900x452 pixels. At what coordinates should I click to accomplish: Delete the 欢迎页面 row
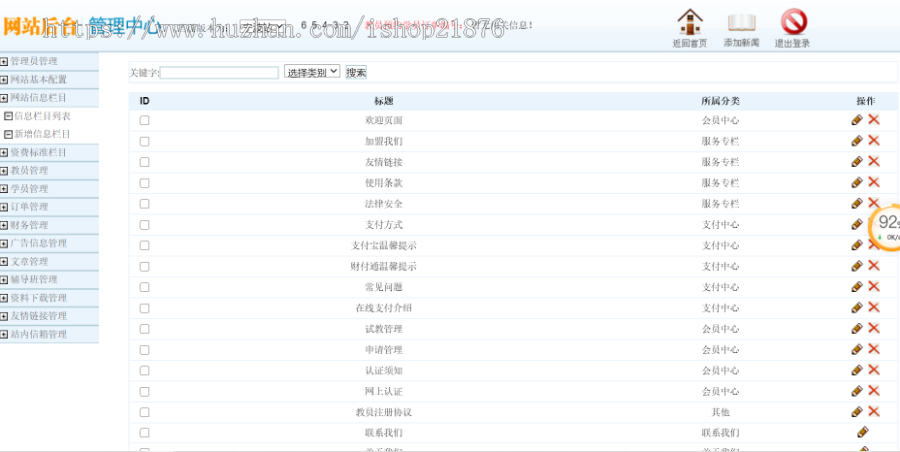874,119
